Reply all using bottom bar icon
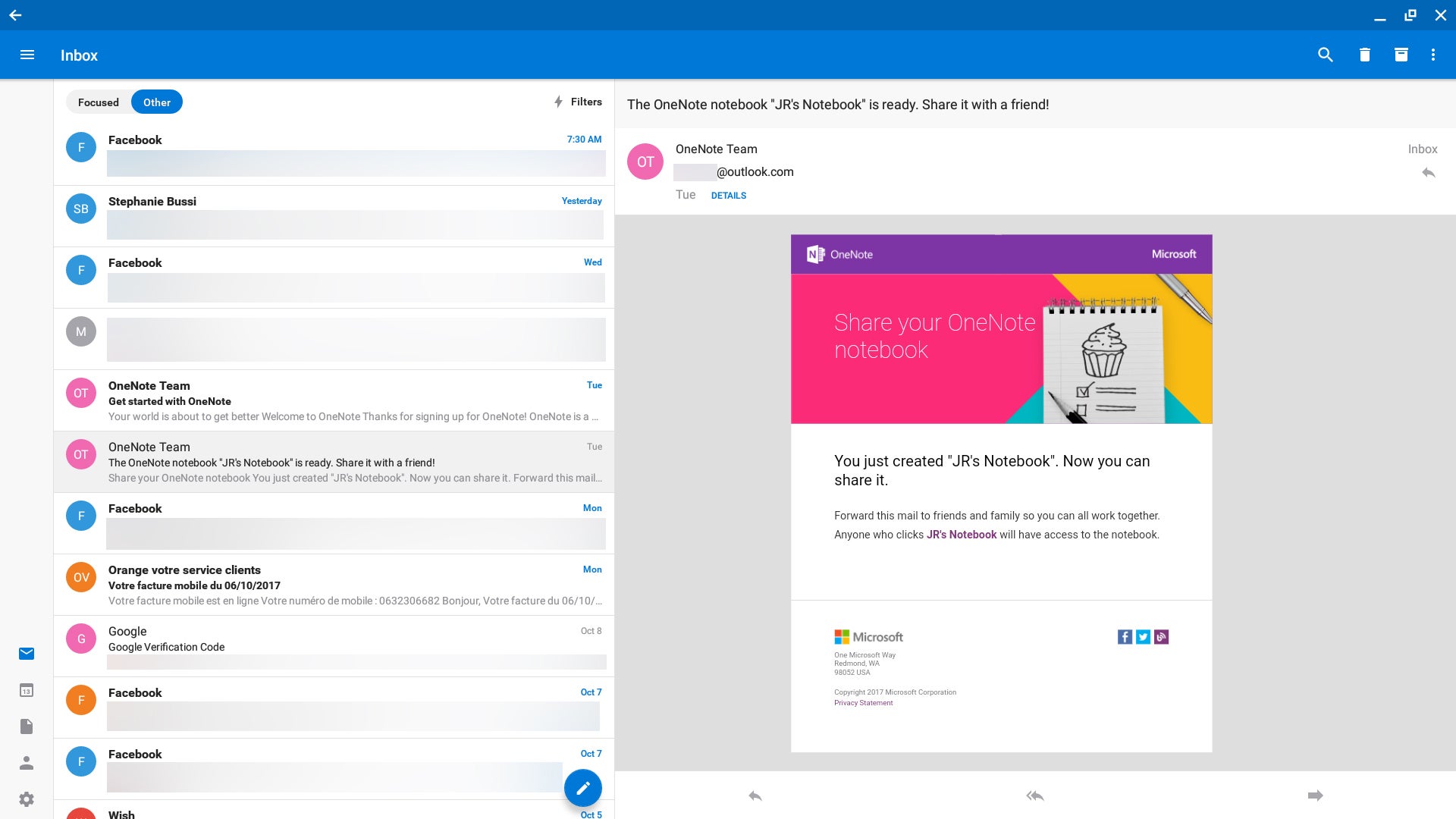 coord(1035,795)
